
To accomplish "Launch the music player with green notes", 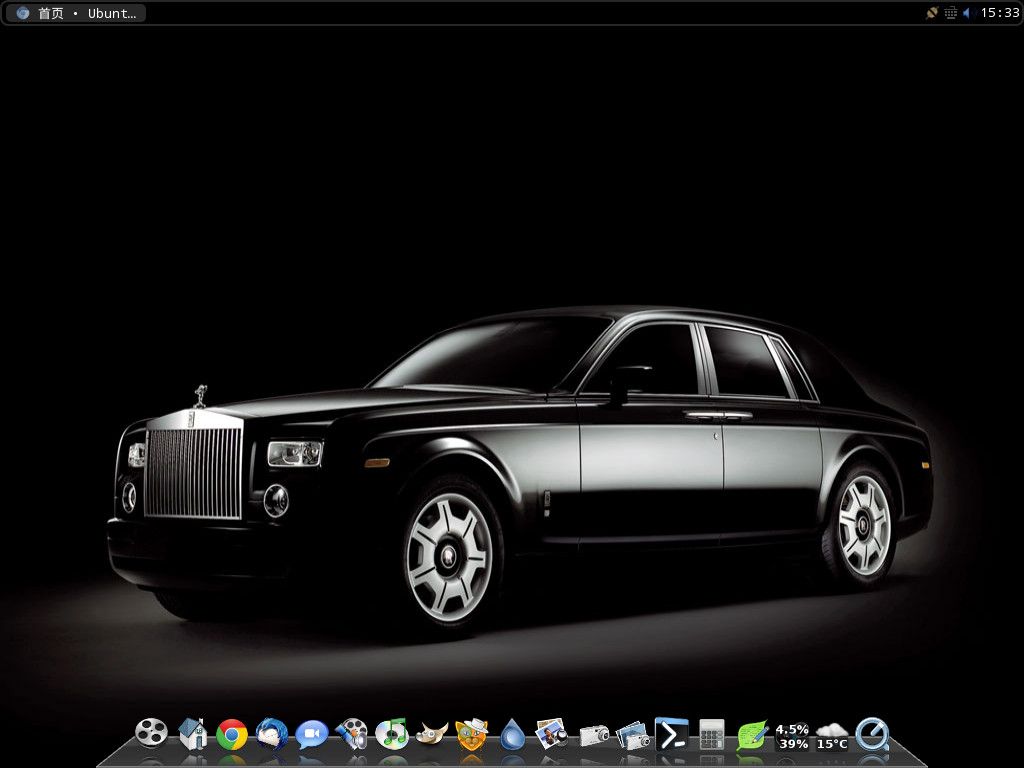I will (x=392, y=733).
